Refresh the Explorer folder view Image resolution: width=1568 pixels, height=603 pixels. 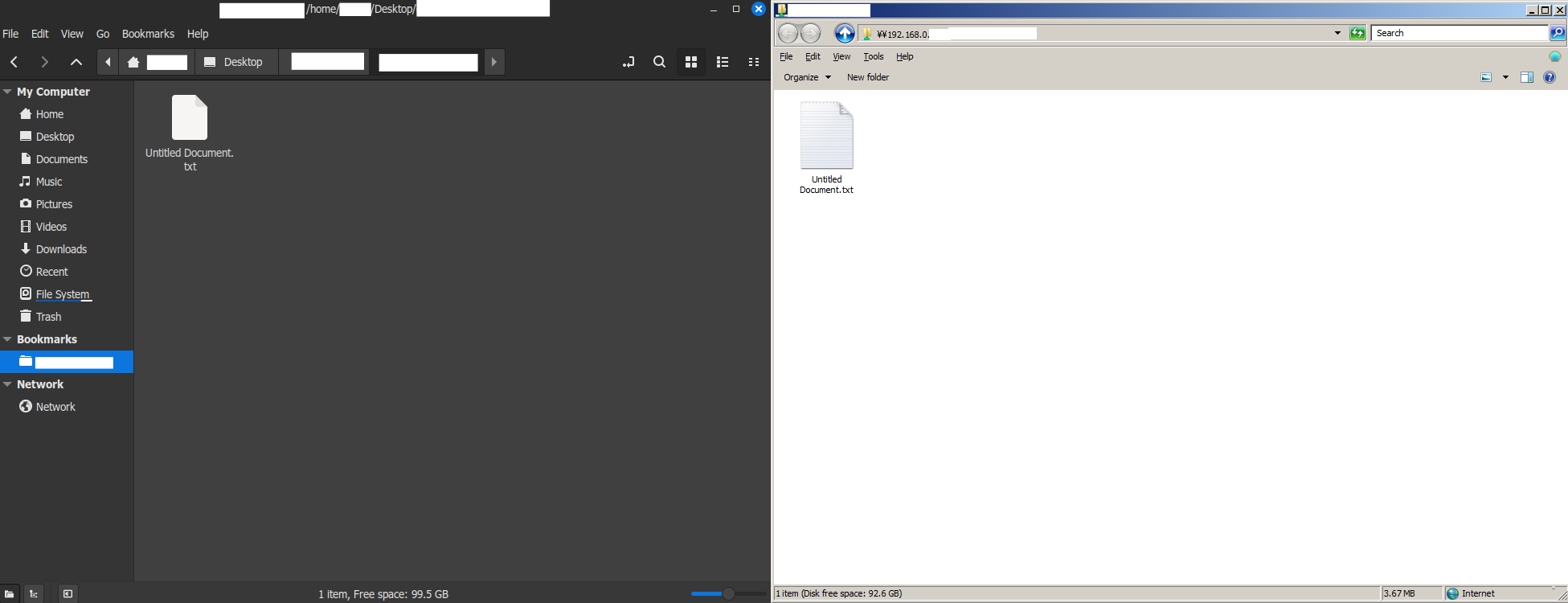[1357, 33]
